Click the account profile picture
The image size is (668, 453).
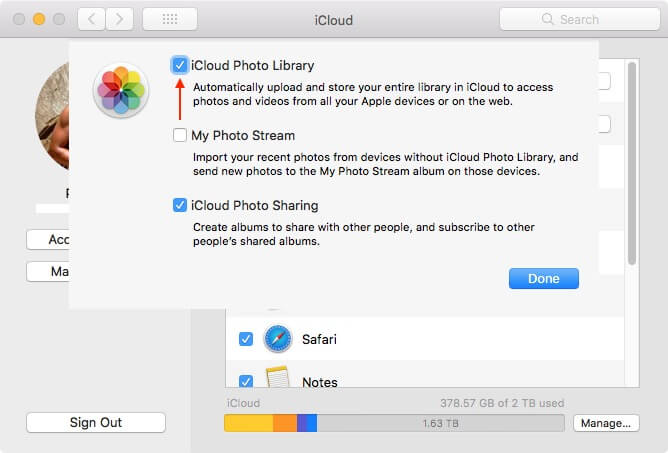[x=52, y=116]
